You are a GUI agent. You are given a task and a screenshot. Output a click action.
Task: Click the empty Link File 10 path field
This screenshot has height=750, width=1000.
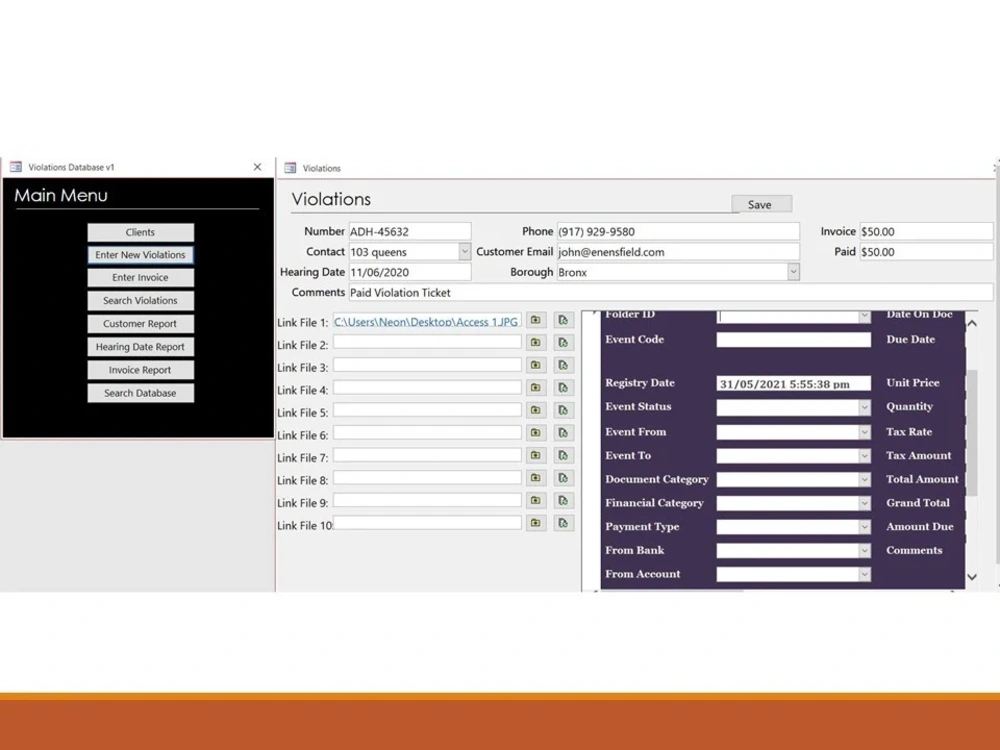coord(427,523)
